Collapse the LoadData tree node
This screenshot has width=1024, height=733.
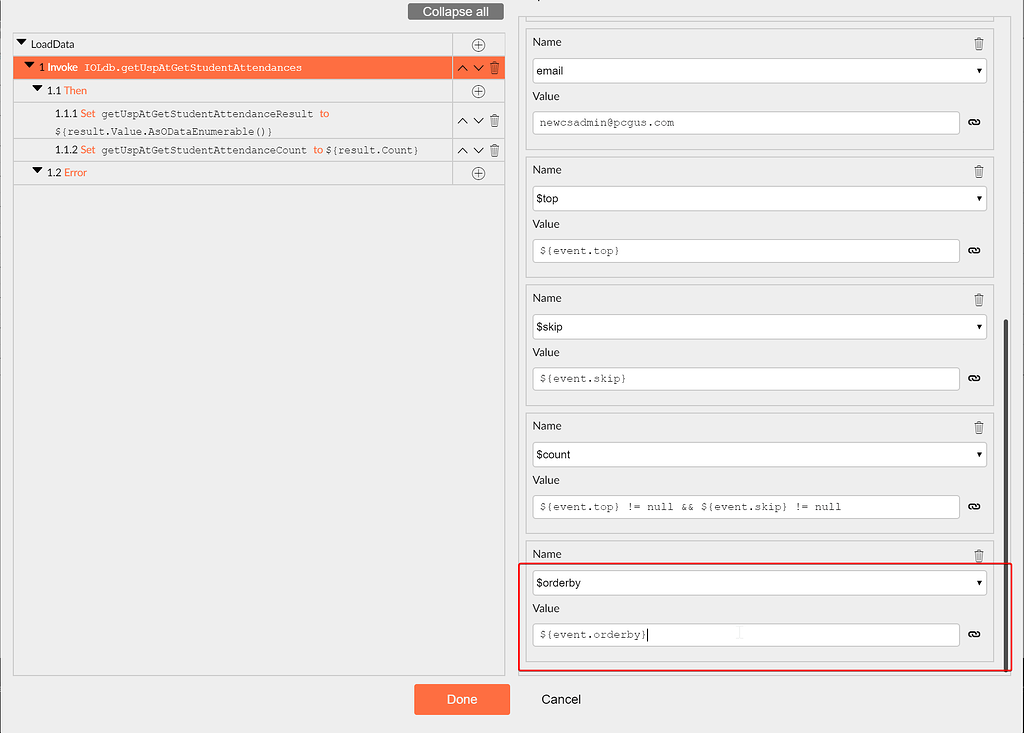click(x=20, y=43)
